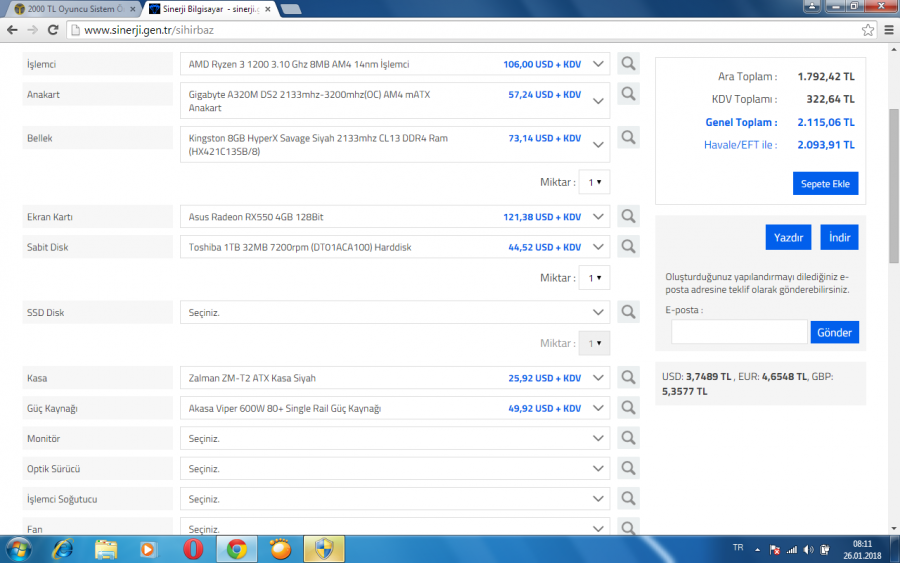Bookmark page with the star icon
900x563 pixels.
[x=868, y=30]
